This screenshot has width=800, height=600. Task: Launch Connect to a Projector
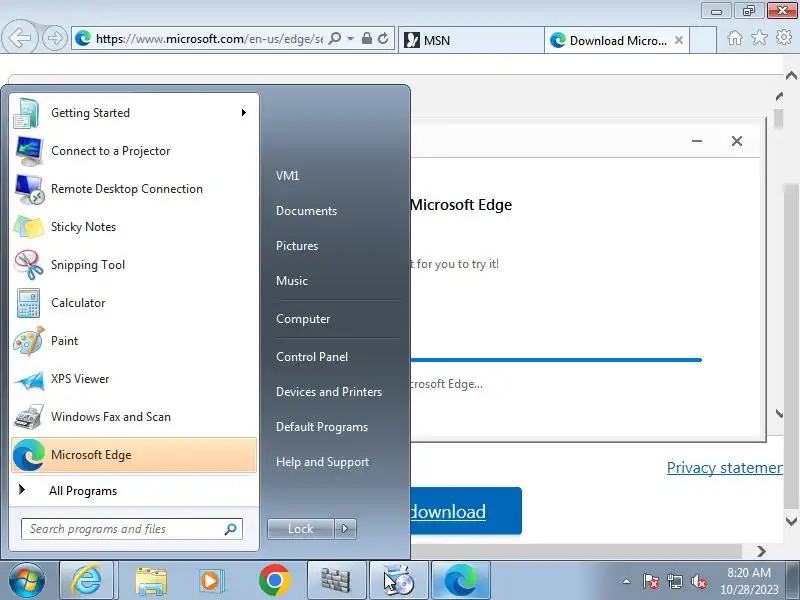click(133, 151)
